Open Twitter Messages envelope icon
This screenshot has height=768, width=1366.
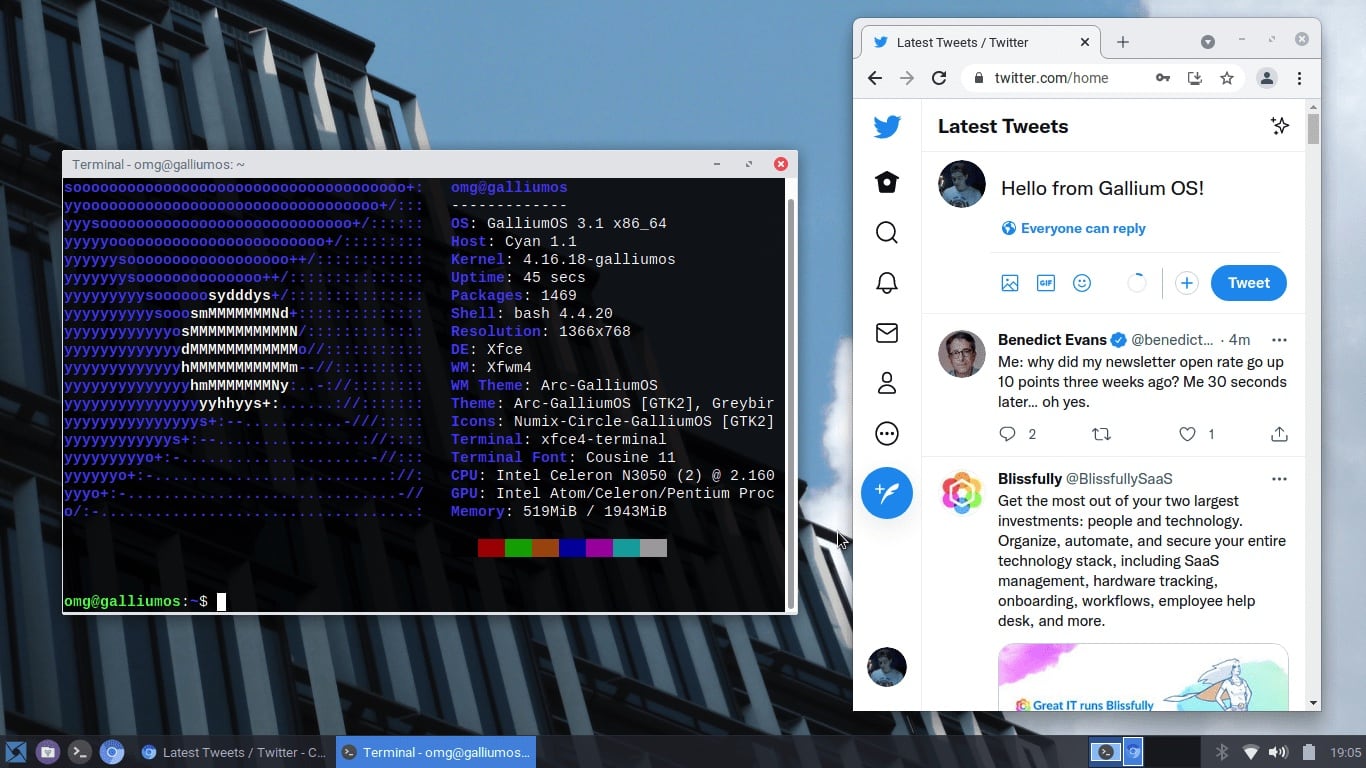(886, 333)
